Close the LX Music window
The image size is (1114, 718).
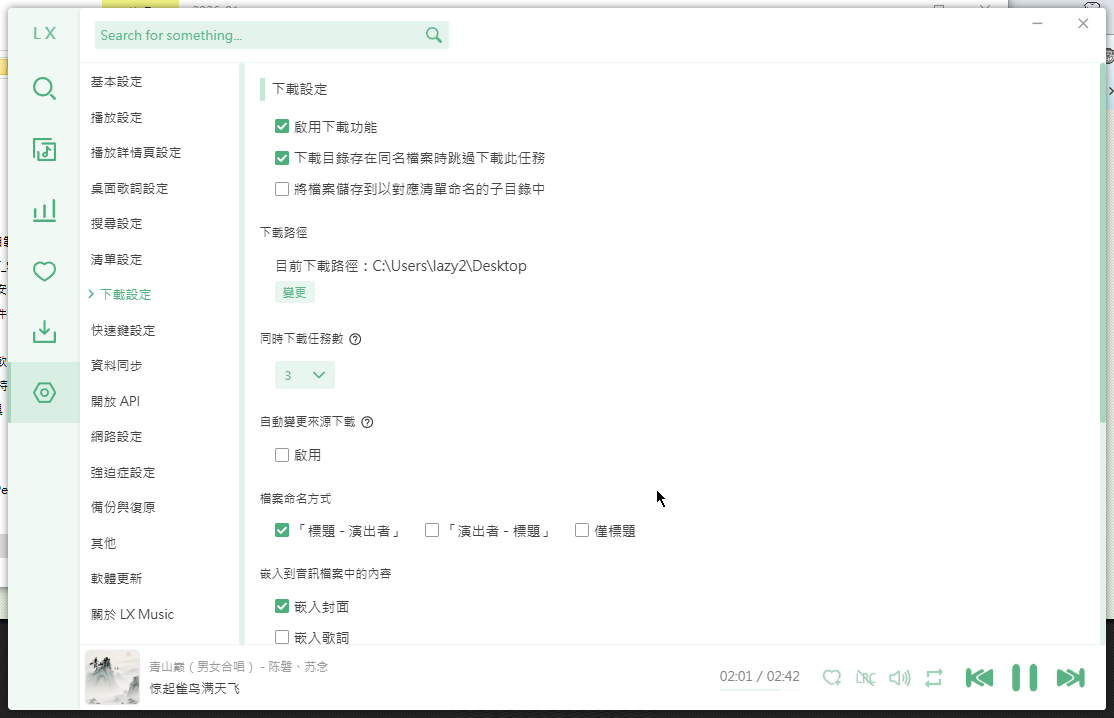coord(1083,23)
